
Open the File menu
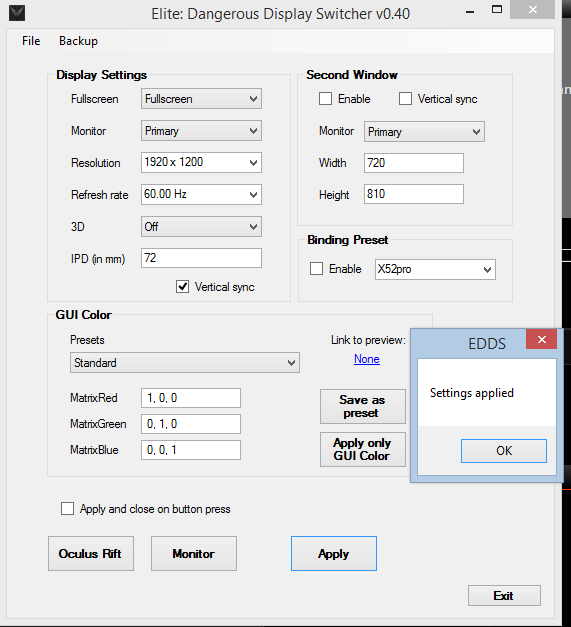tap(31, 41)
